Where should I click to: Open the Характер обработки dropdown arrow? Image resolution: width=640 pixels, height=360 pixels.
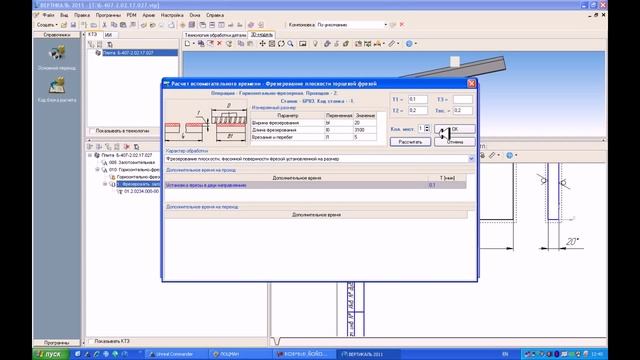(x=471, y=159)
